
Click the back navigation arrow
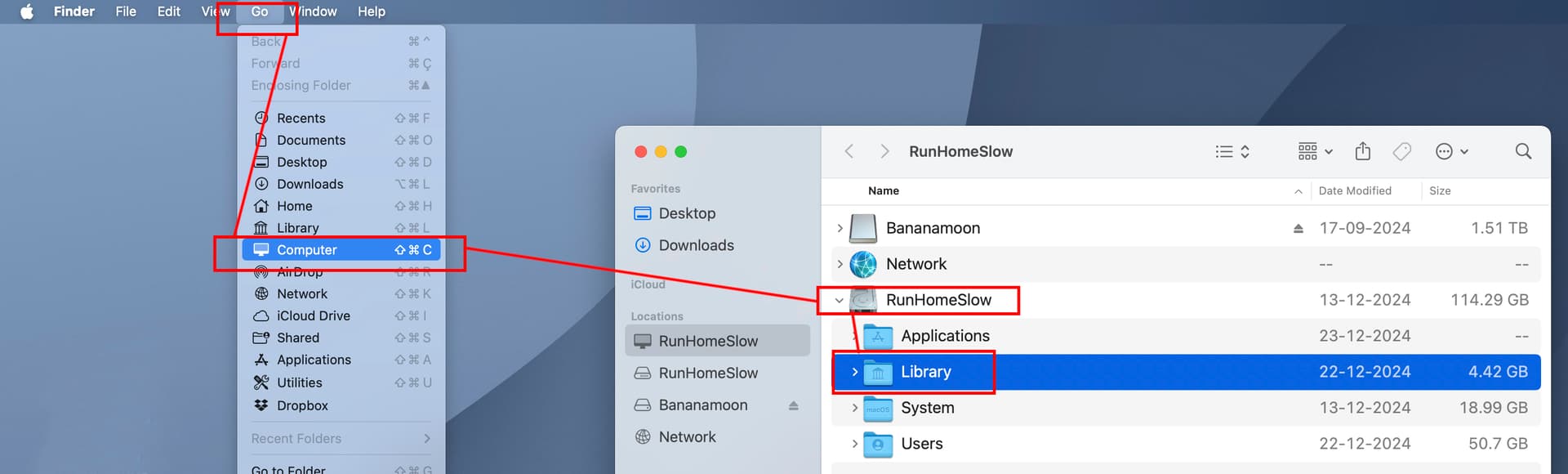coord(849,151)
